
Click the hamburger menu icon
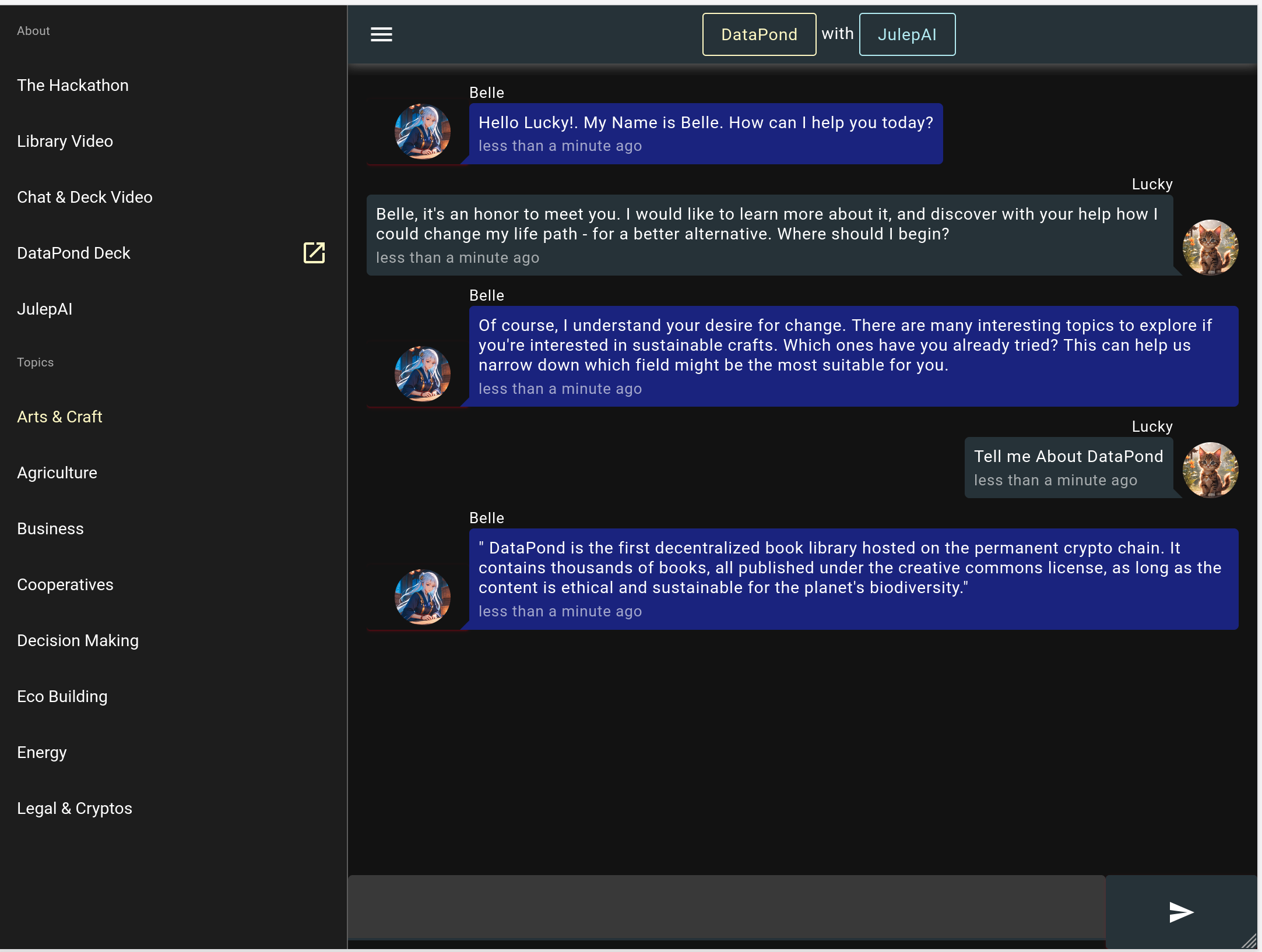pos(381,34)
